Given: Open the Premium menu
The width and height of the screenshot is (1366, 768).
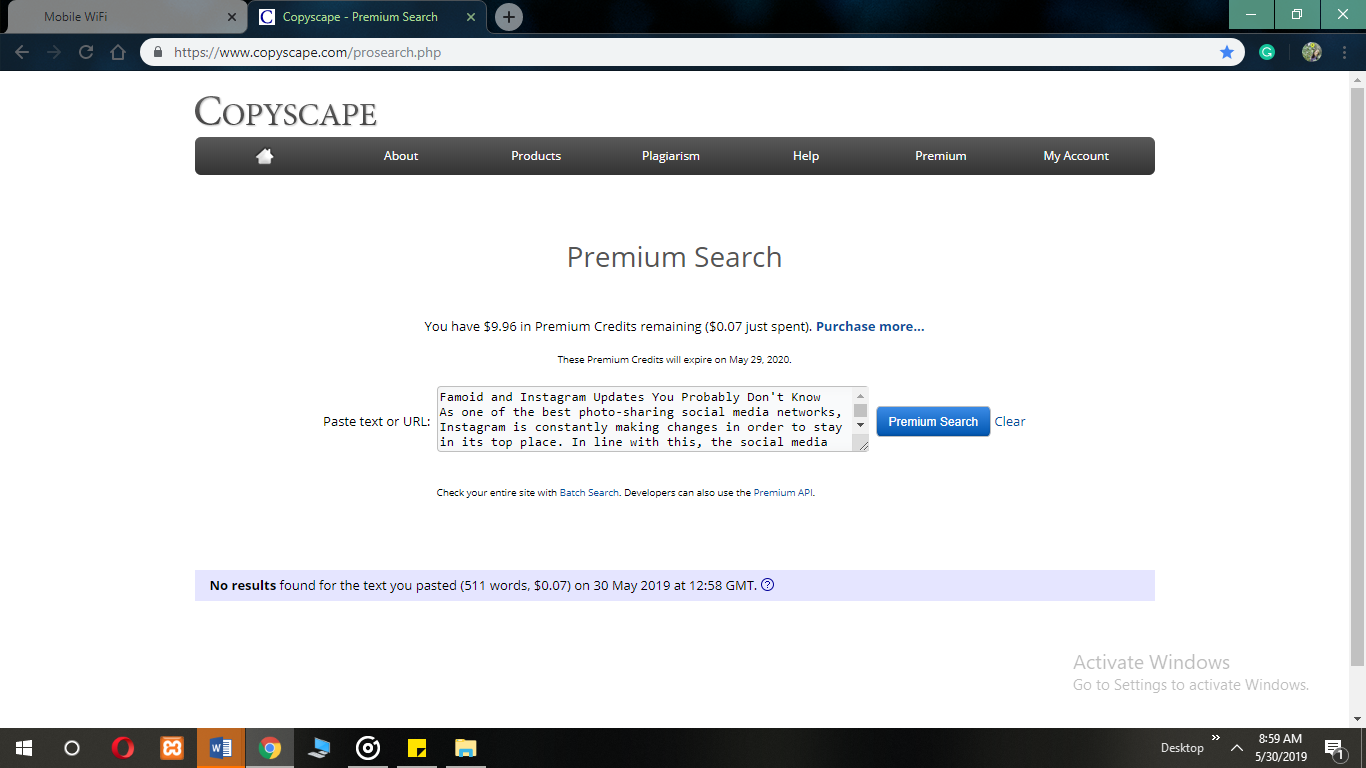Looking at the screenshot, I should pyautogui.click(x=941, y=156).
